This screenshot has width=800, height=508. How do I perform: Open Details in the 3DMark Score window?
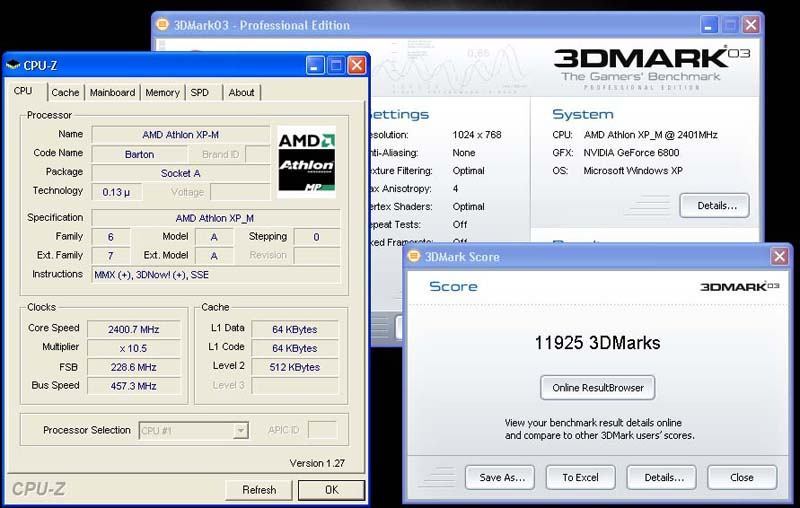pyautogui.click(x=662, y=477)
